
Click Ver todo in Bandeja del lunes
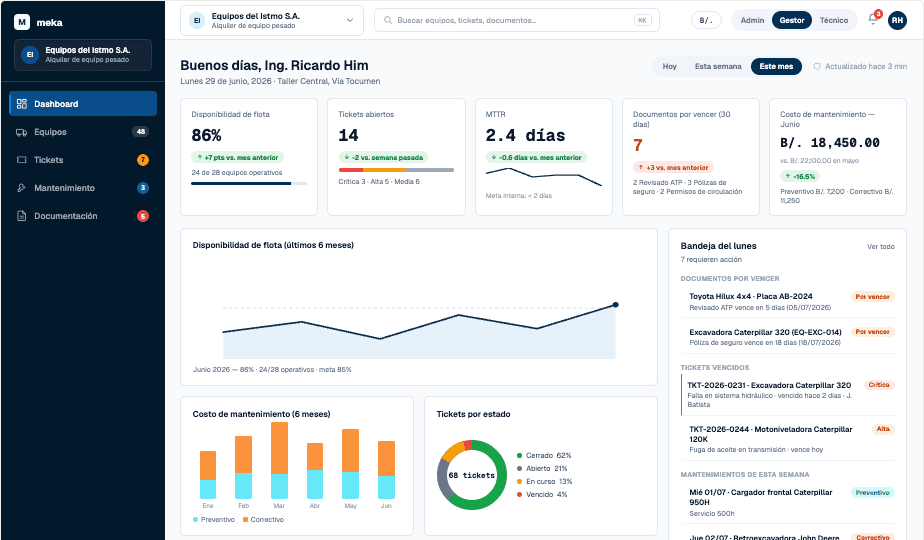point(880,246)
